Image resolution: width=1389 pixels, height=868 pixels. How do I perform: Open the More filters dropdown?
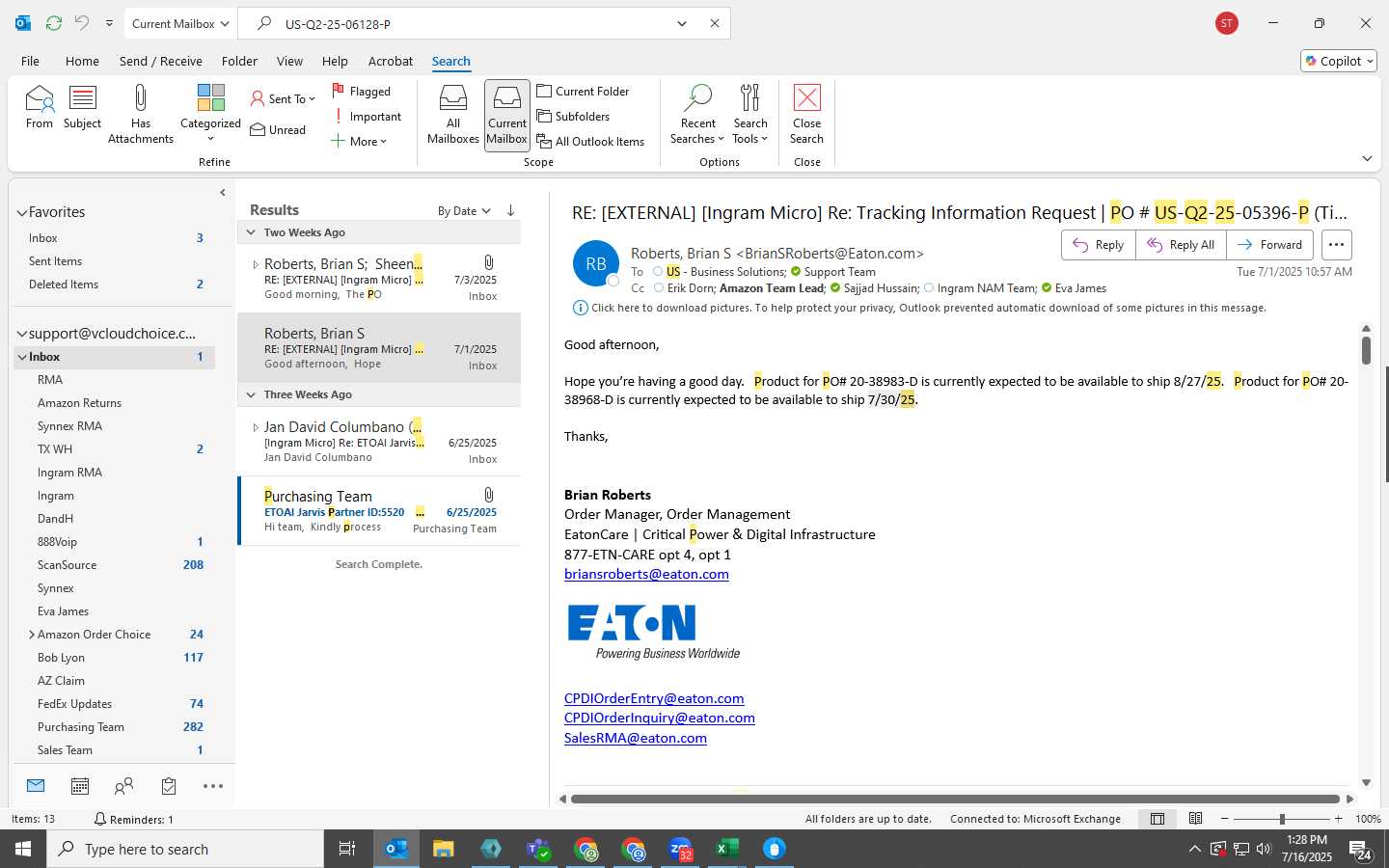coord(359,141)
